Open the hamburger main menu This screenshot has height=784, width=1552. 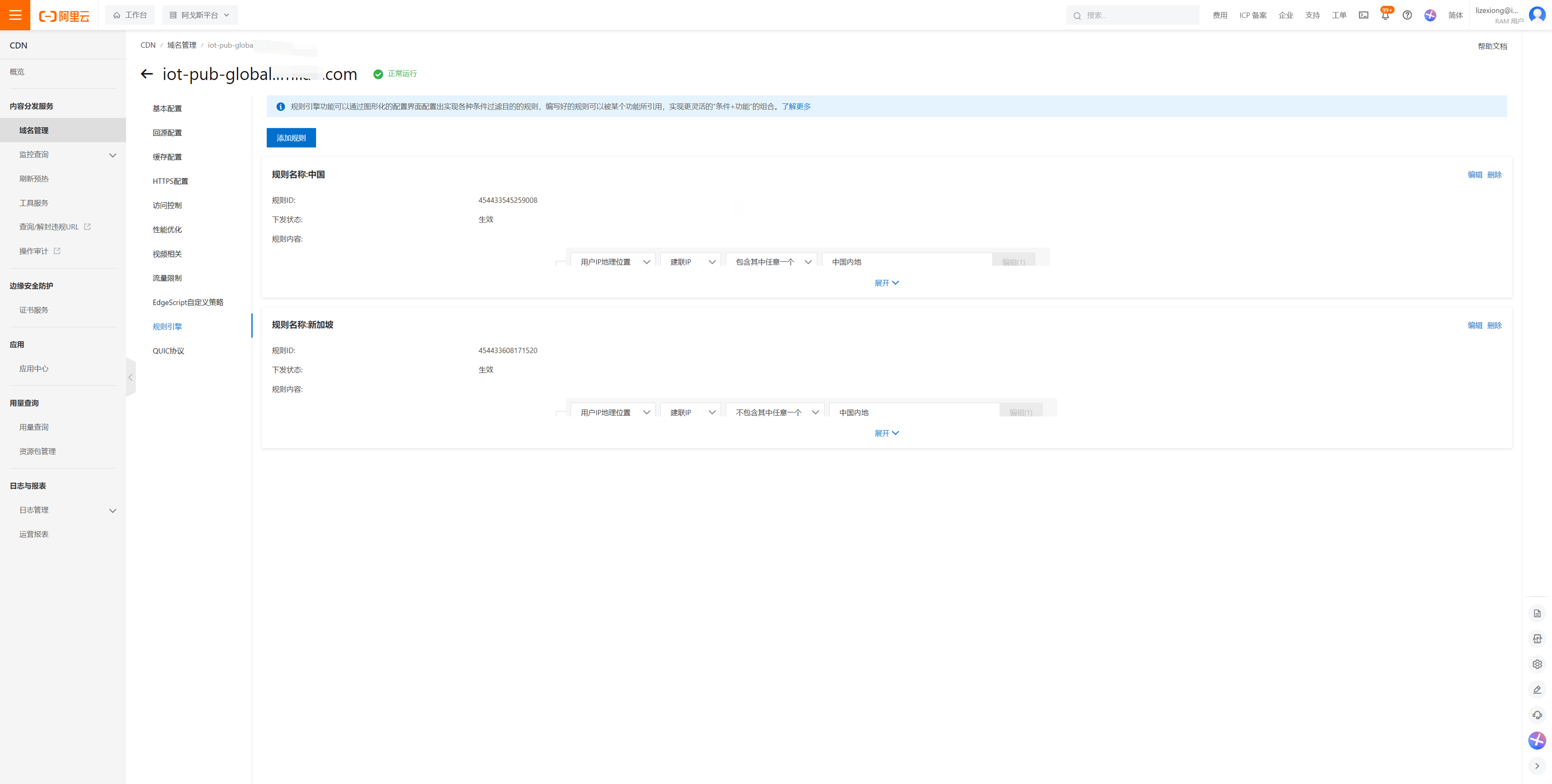point(15,15)
